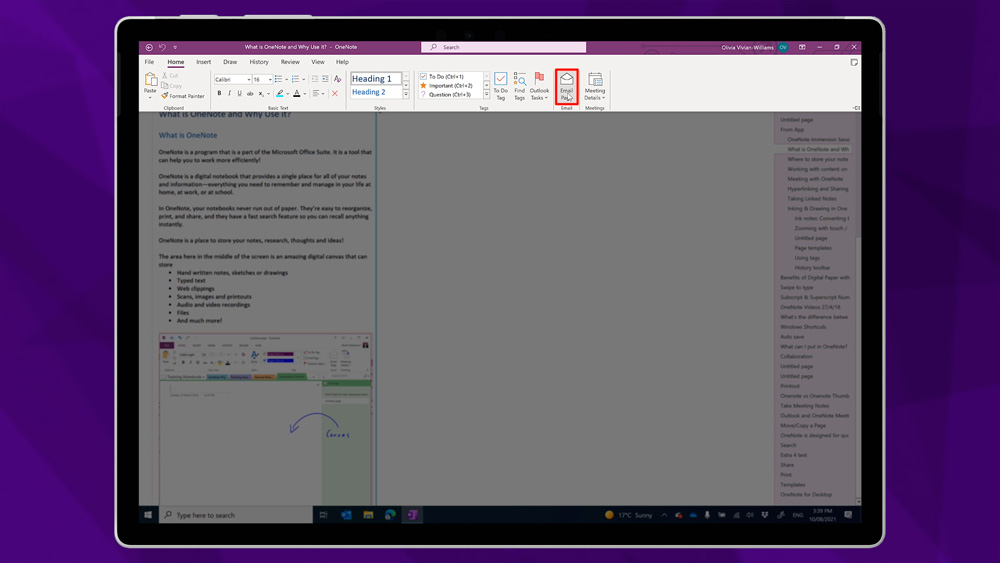Click the embedded OneNote screenshot image
1000x563 pixels.
[x=265, y=419]
